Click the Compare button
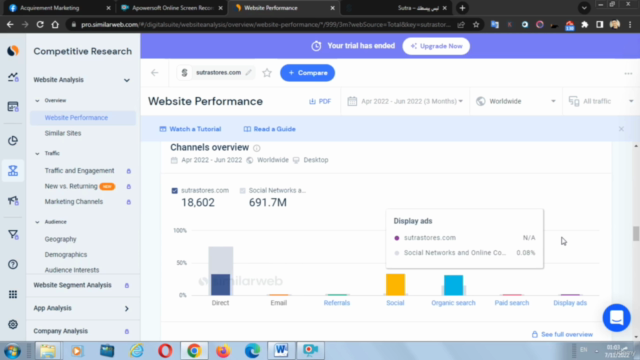The height and width of the screenshot is (360, 640). (307, 73)
